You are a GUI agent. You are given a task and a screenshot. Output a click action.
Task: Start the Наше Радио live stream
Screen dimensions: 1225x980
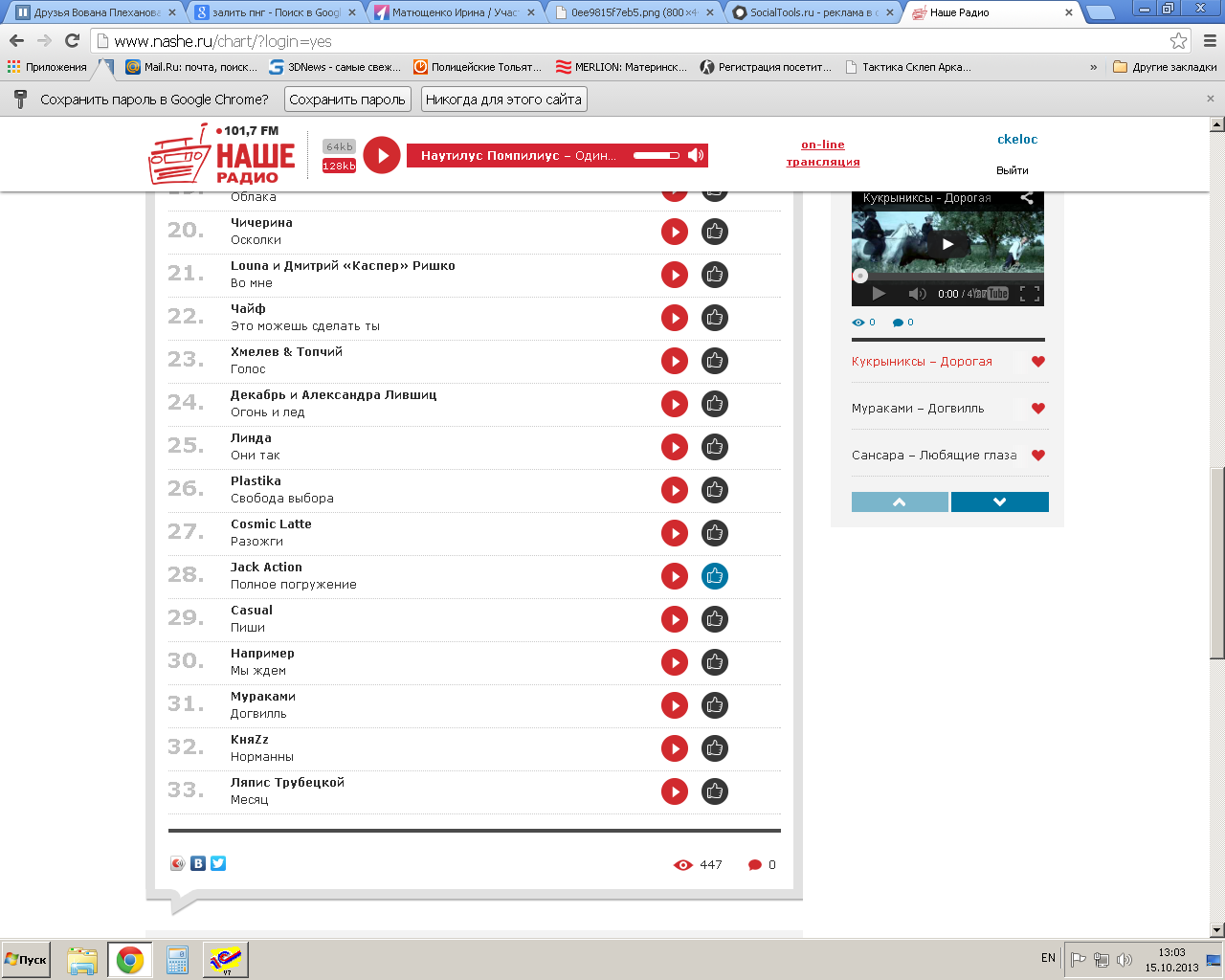[382, 155]
